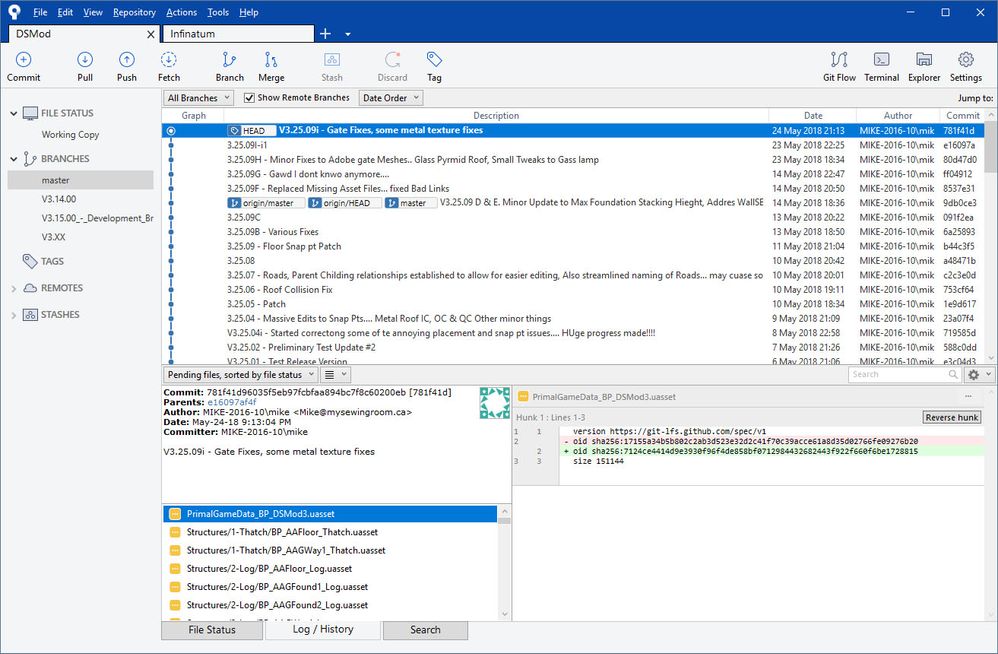This screenshot has height=654, width=998.
Task: Open the All Branches dropdown
Action: pos(199,98)
